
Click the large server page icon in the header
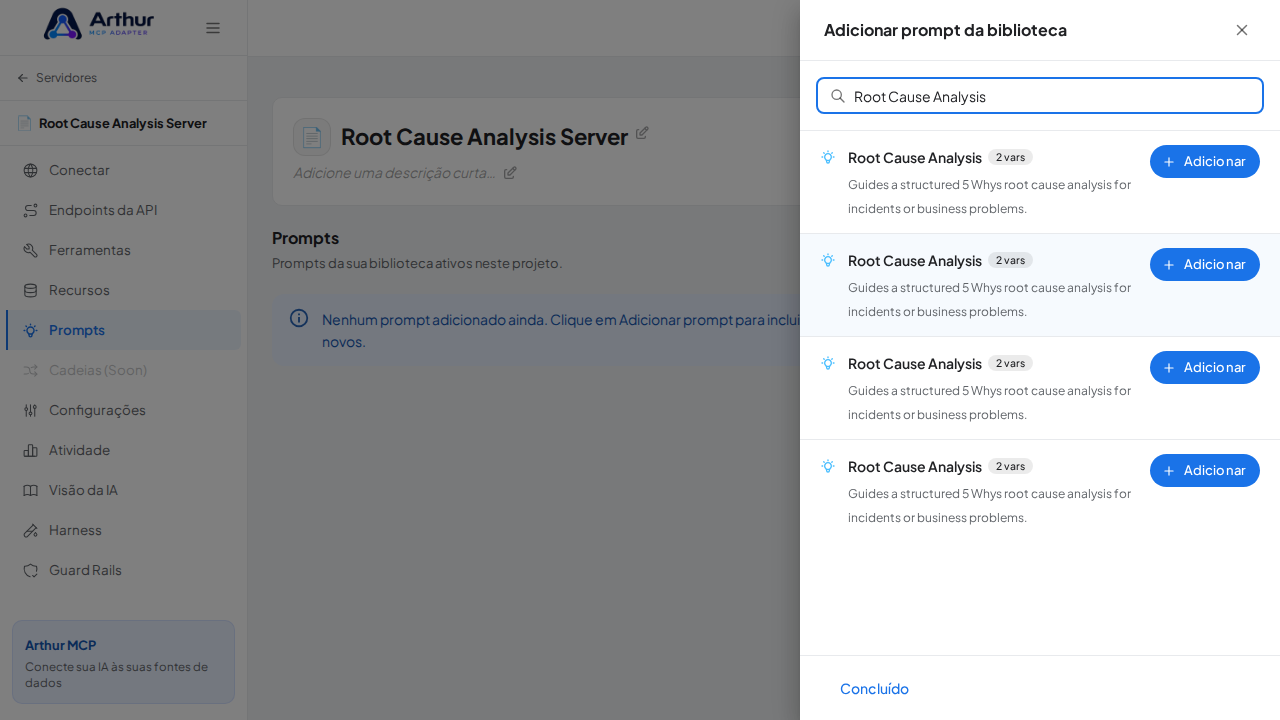312,137
